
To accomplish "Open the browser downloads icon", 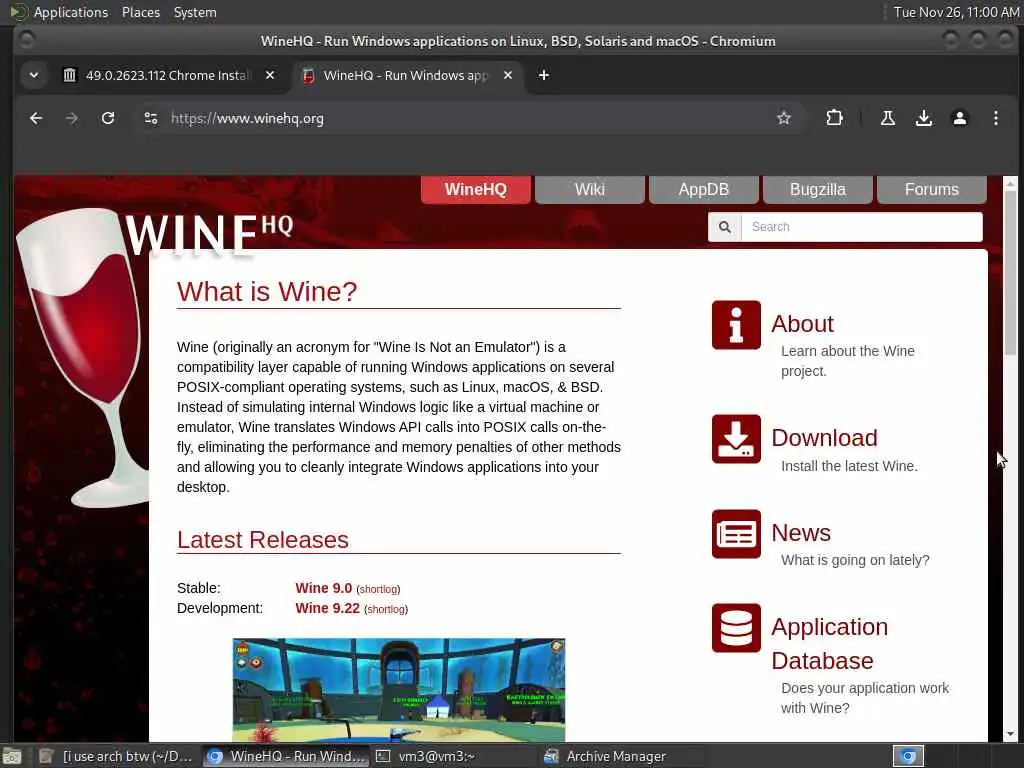I will tap(923, 118).
